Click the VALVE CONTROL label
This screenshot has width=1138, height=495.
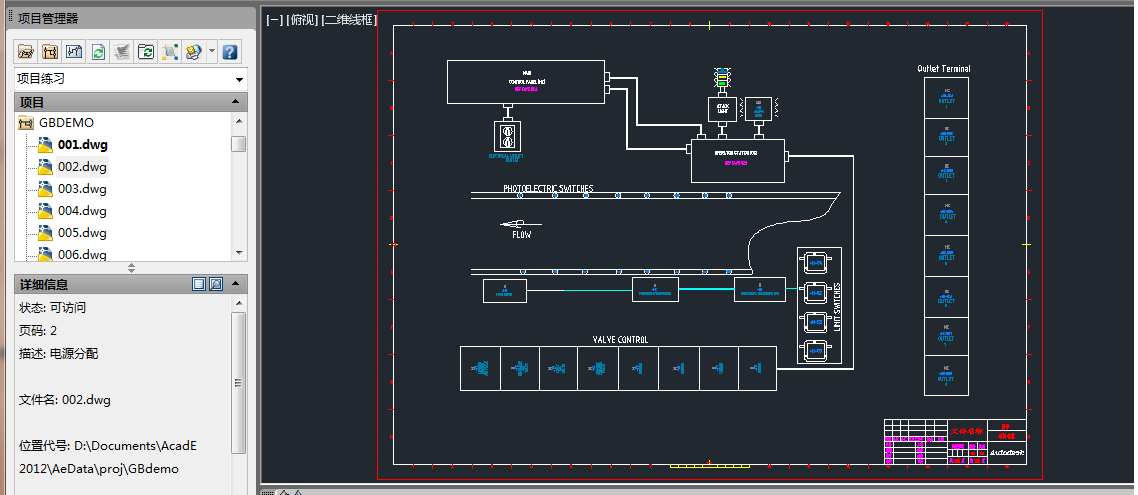(620, 340)
